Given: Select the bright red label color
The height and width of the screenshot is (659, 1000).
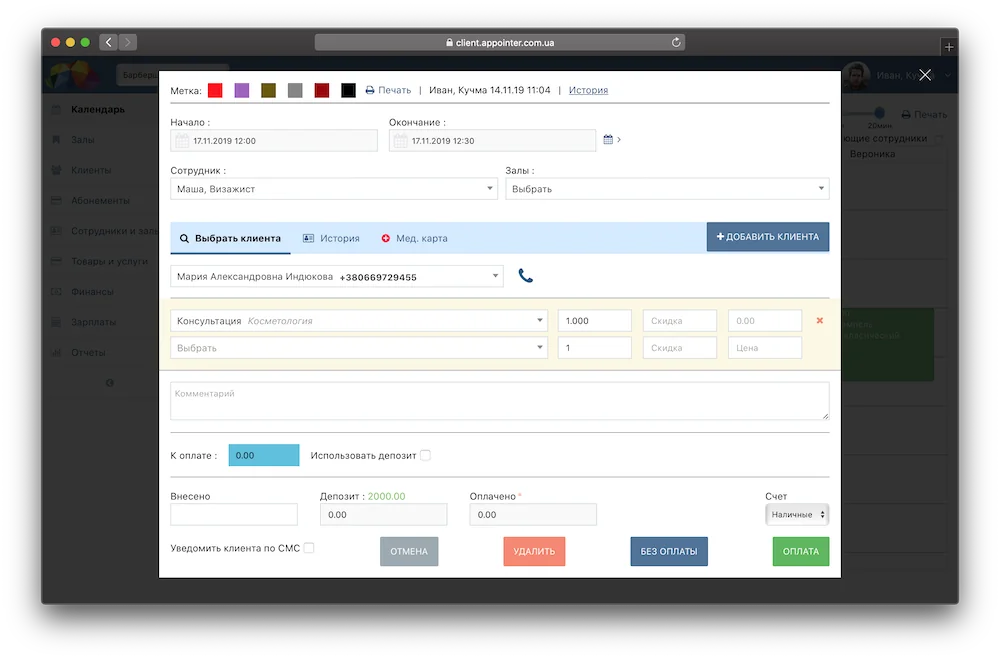Looking at the screenshot, I should click(216, 90).
